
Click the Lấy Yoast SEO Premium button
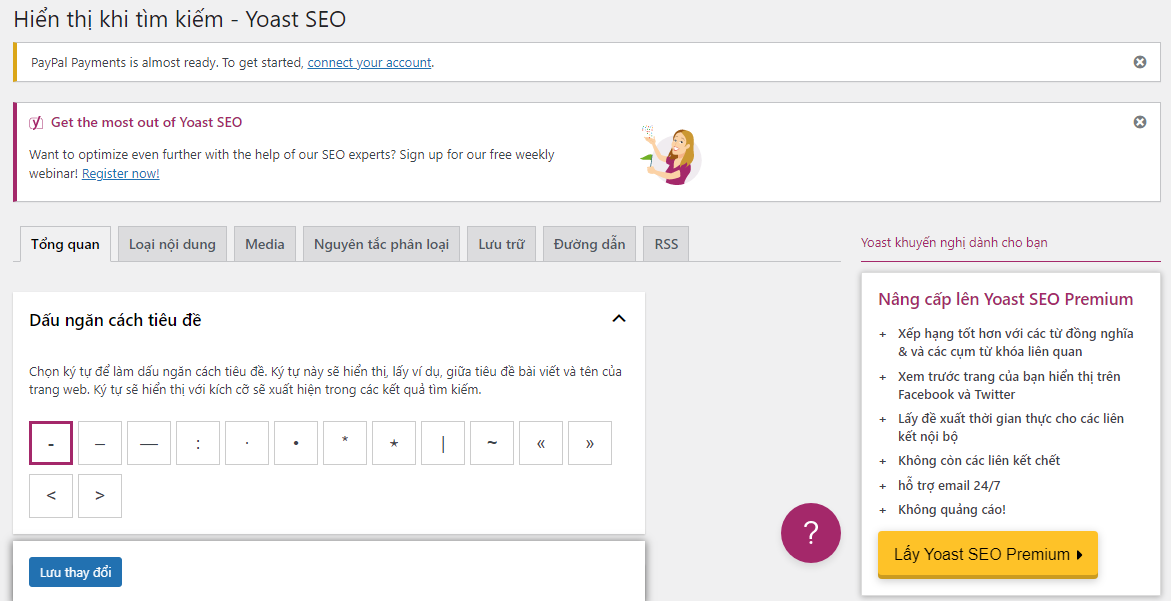(x=987, y=554)
